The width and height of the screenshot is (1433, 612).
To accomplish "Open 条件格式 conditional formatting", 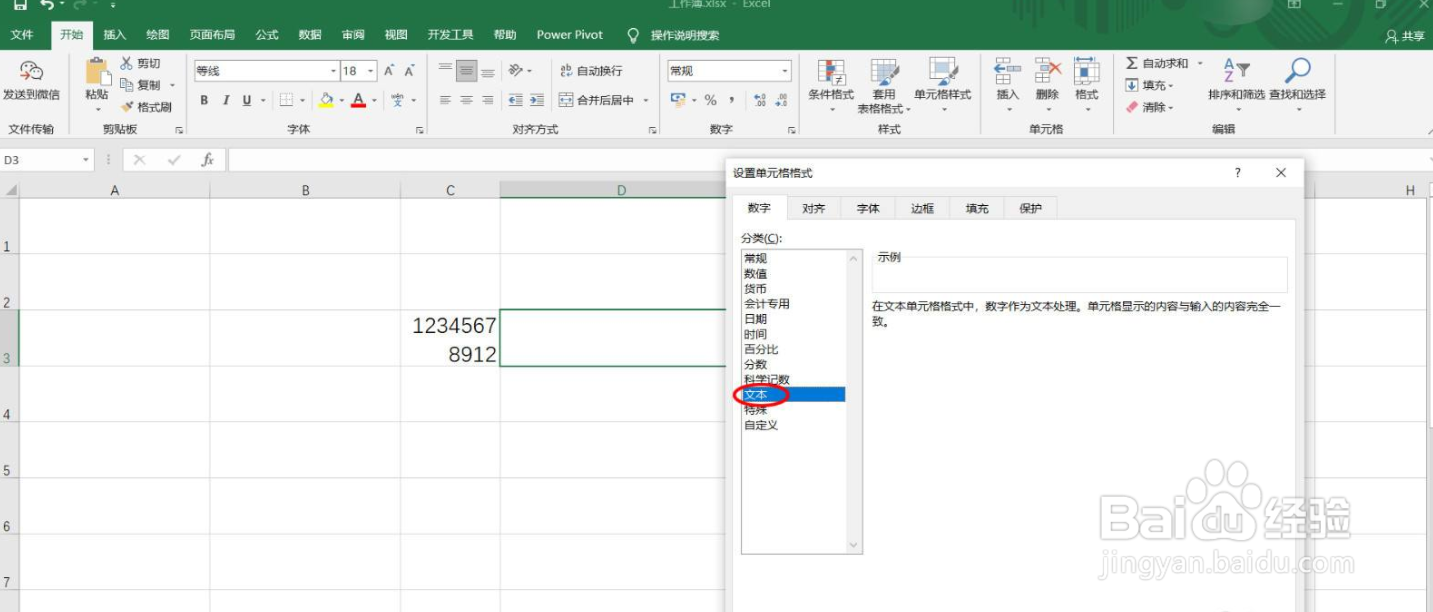I will pos(831,85).
